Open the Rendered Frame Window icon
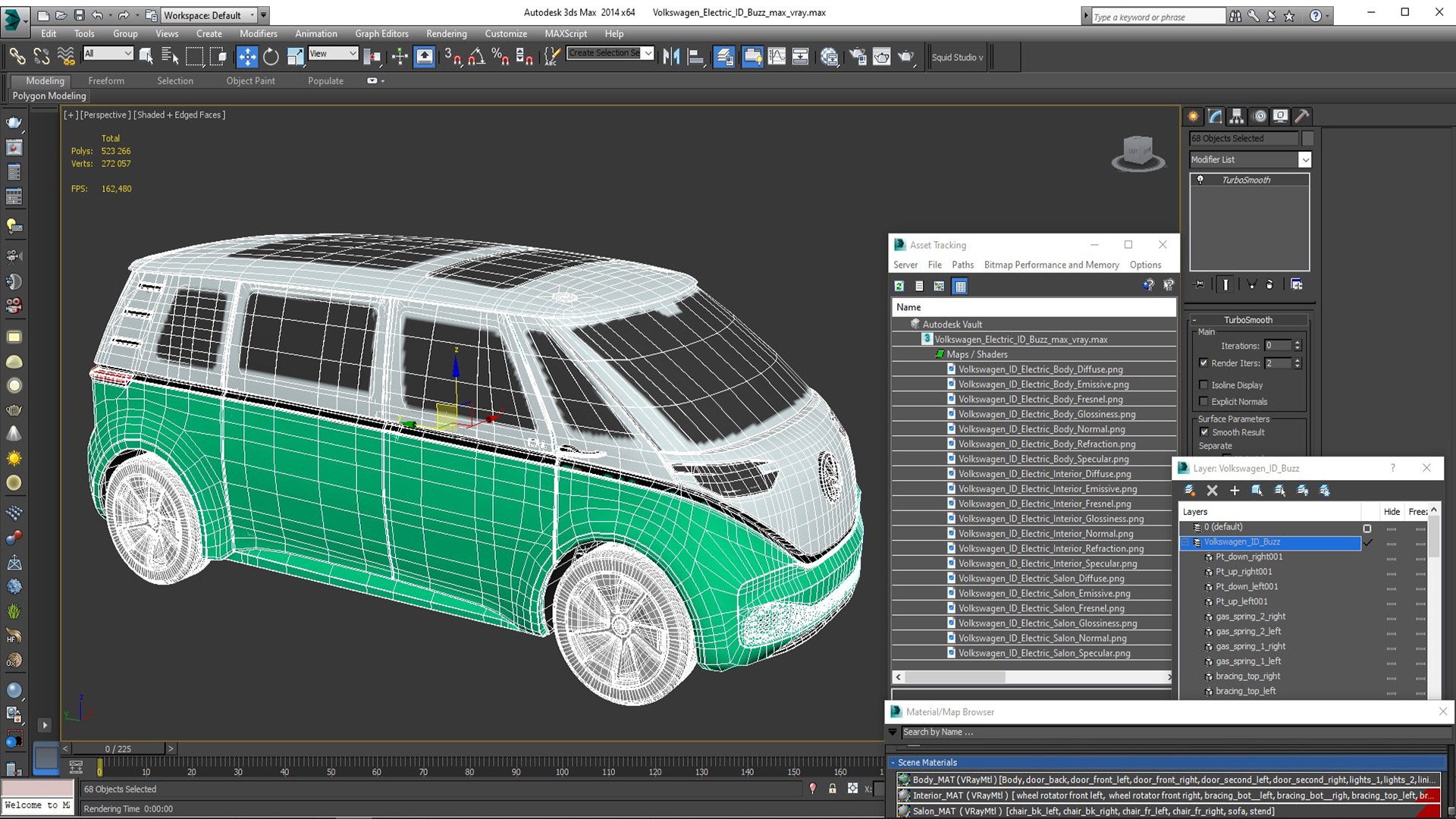1456x819 pixels. coord(881,56)
